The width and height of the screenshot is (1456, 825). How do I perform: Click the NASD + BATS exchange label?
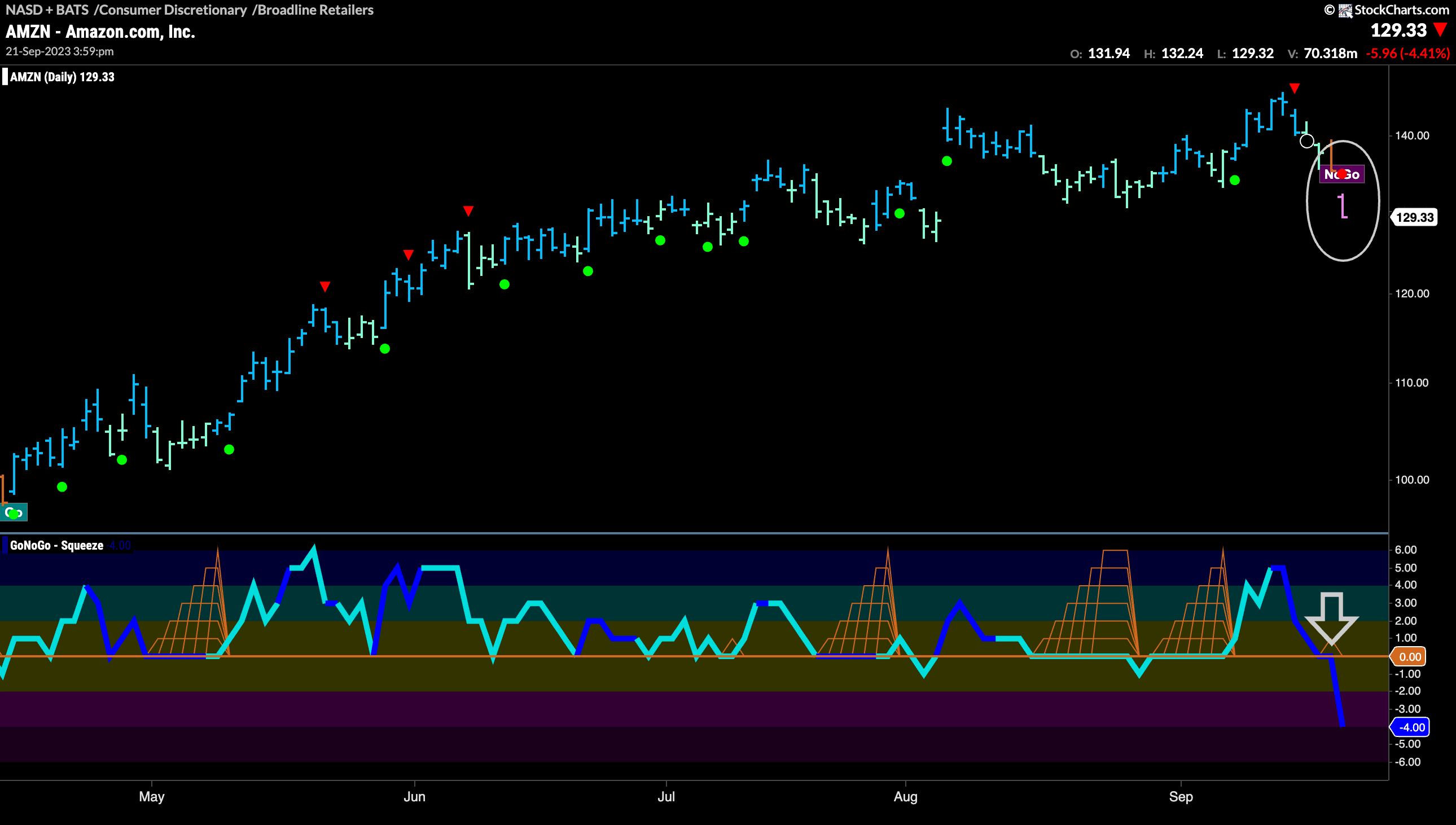pyautogui.click(x=47, y=10)
